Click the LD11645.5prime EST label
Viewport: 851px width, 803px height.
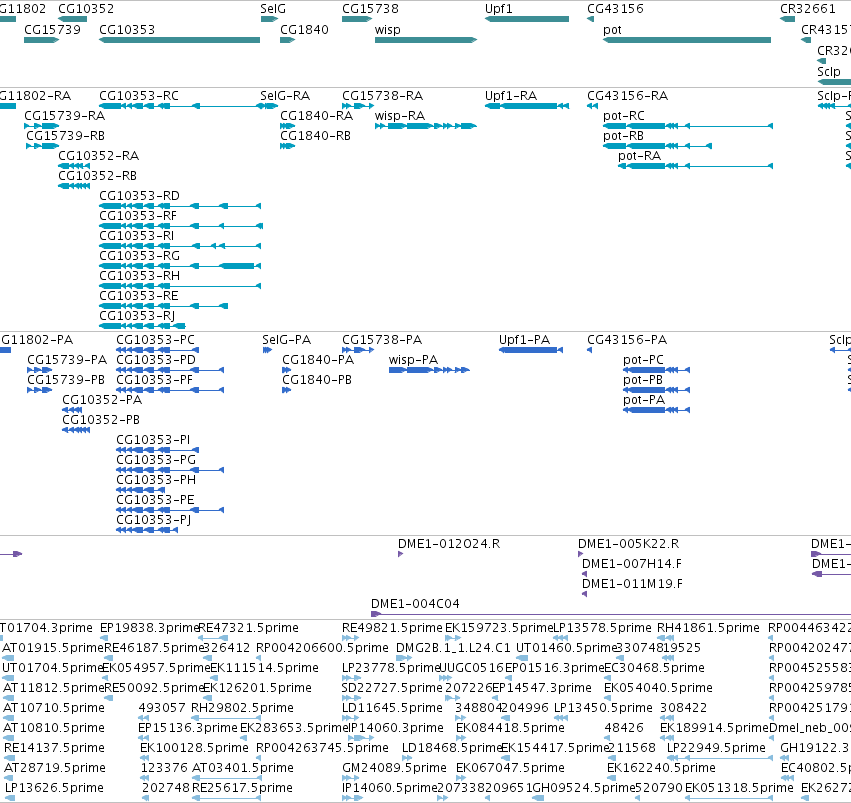pyautogui.click(x=392, y=708)
